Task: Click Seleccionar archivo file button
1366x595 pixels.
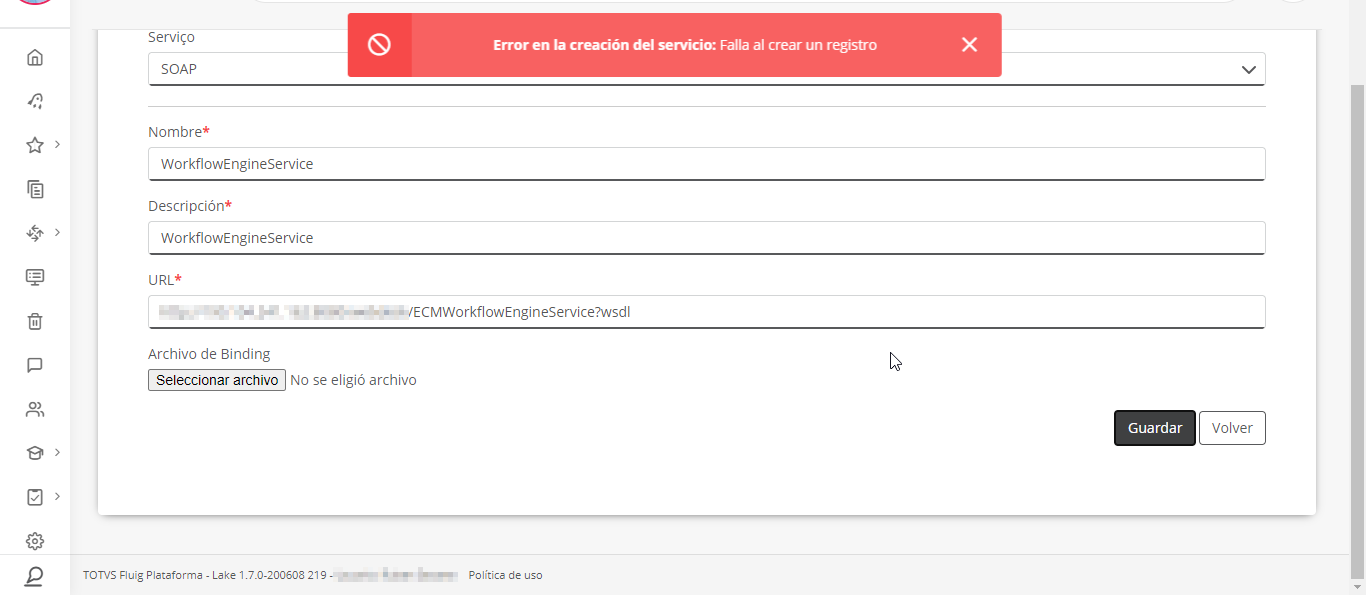Action: (x=217, y=380)
